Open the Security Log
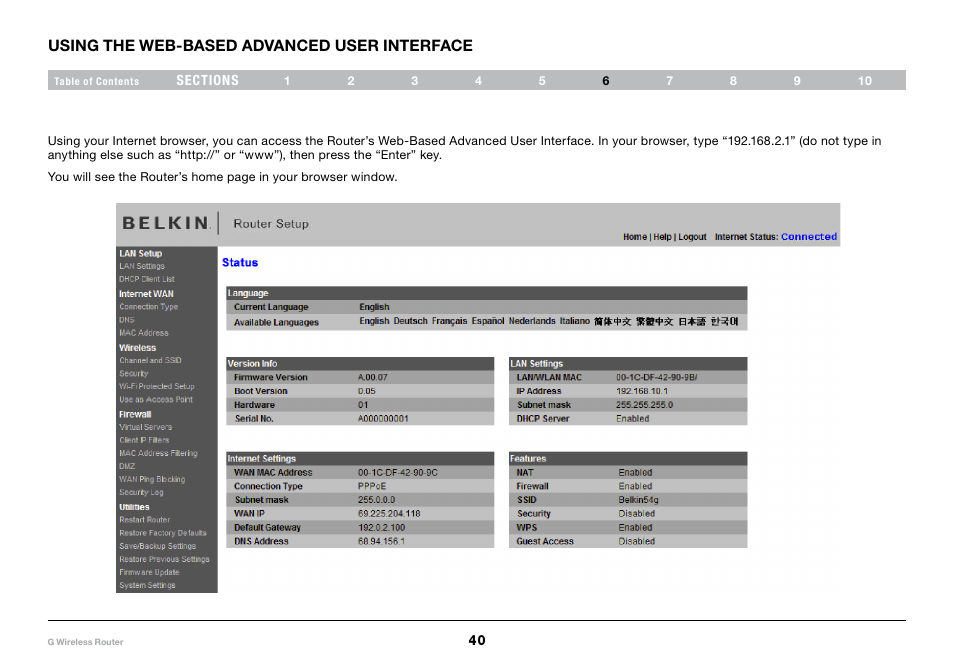 tap(141, 492)
